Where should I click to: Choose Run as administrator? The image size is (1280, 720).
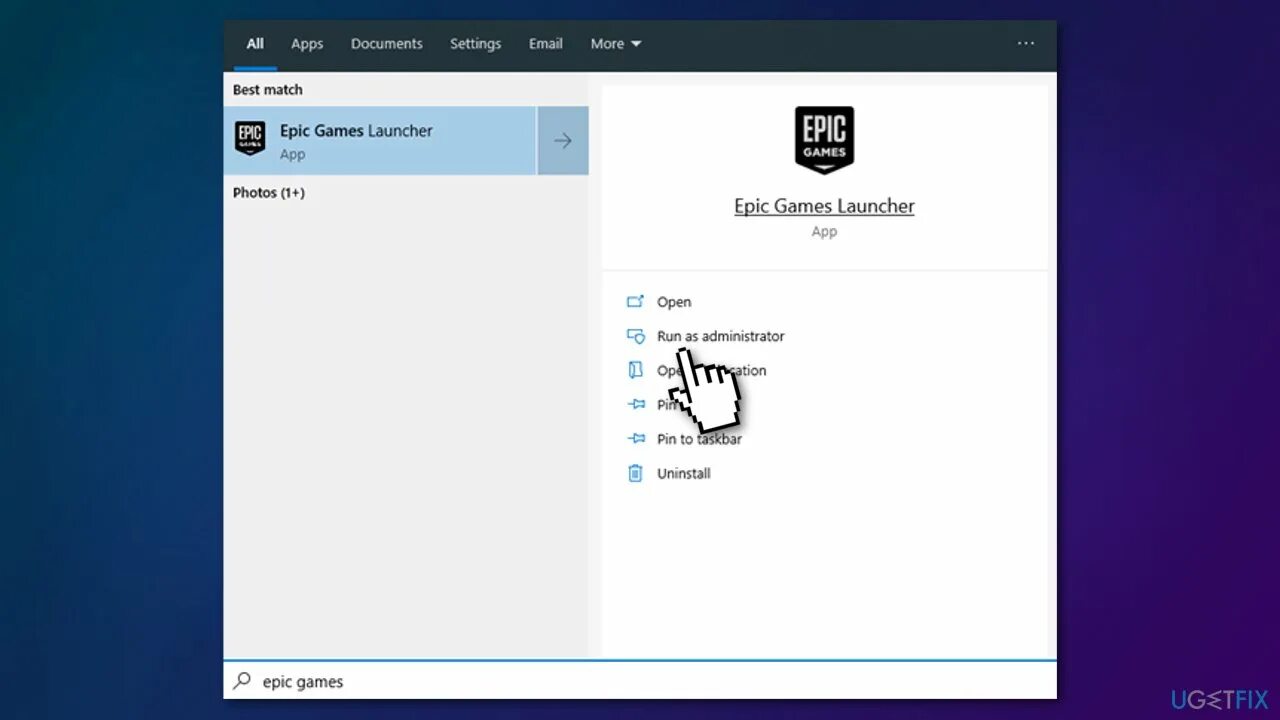pos(720,336)
